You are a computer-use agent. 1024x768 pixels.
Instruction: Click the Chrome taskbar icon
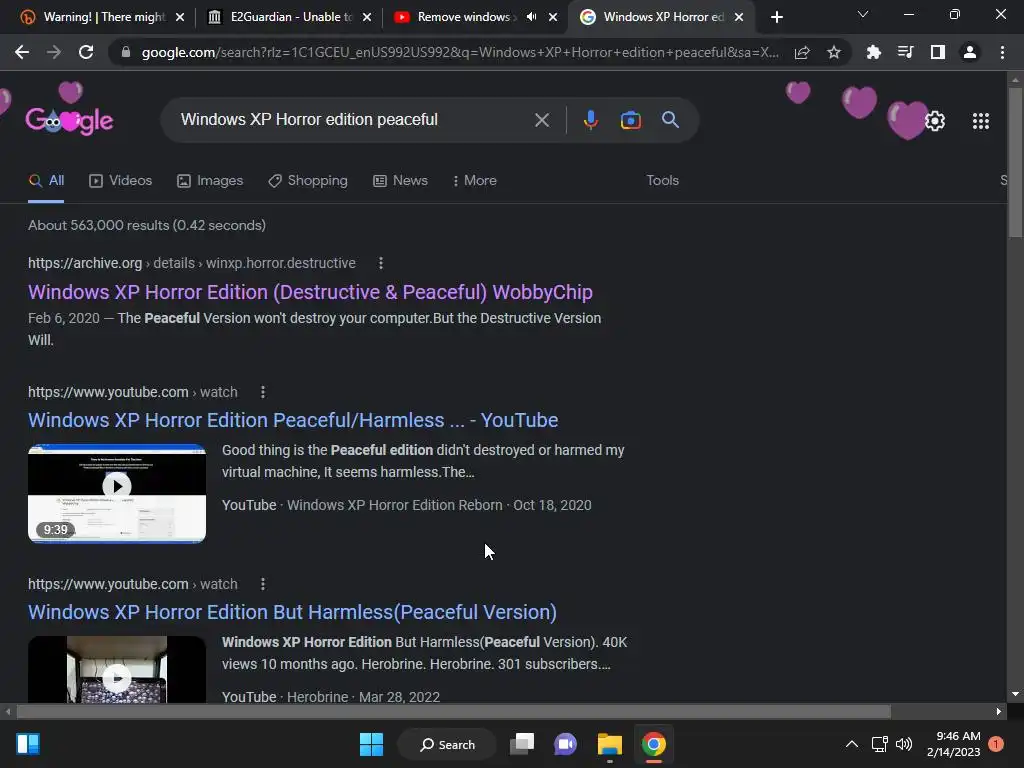[x=653, y=744]
